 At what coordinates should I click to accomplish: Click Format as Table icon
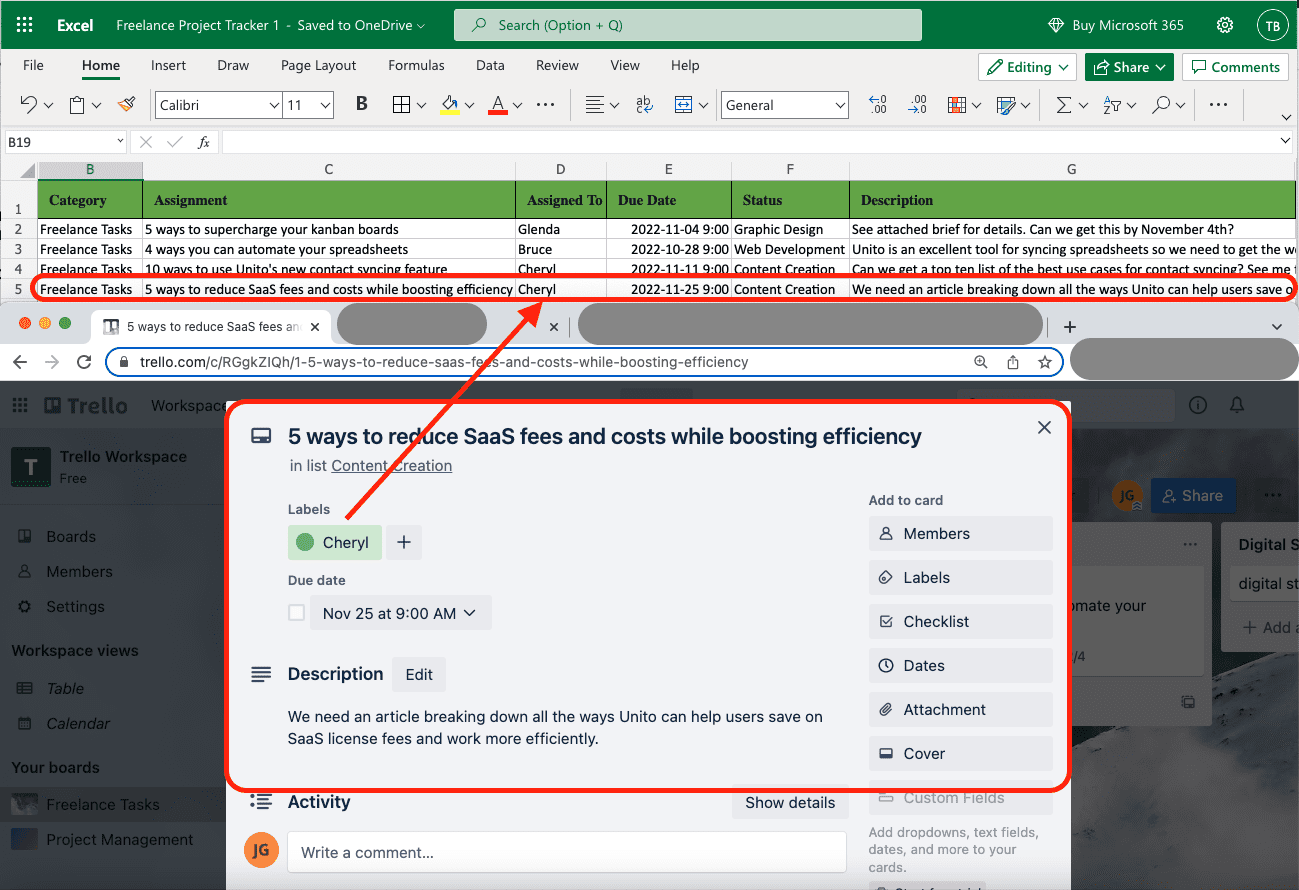1006,105
